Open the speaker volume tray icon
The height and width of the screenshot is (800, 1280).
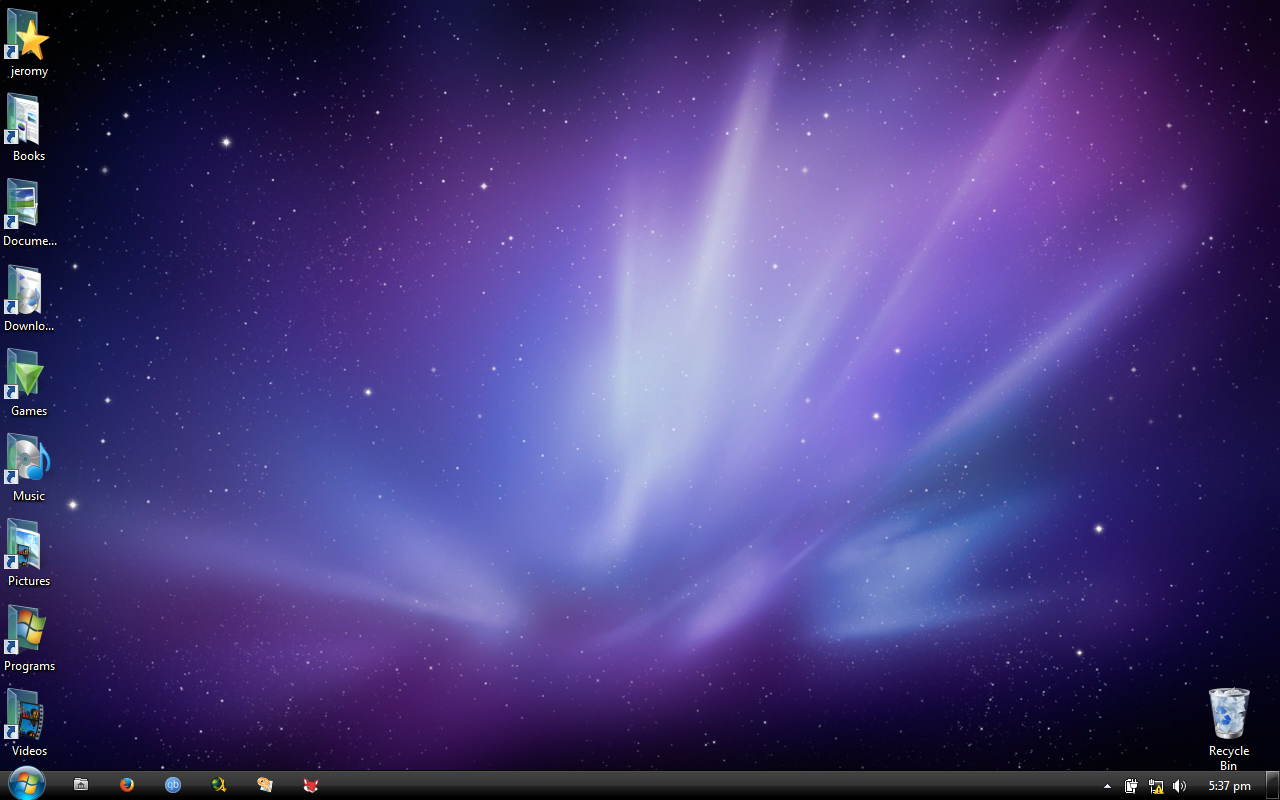click(1180, 786)
